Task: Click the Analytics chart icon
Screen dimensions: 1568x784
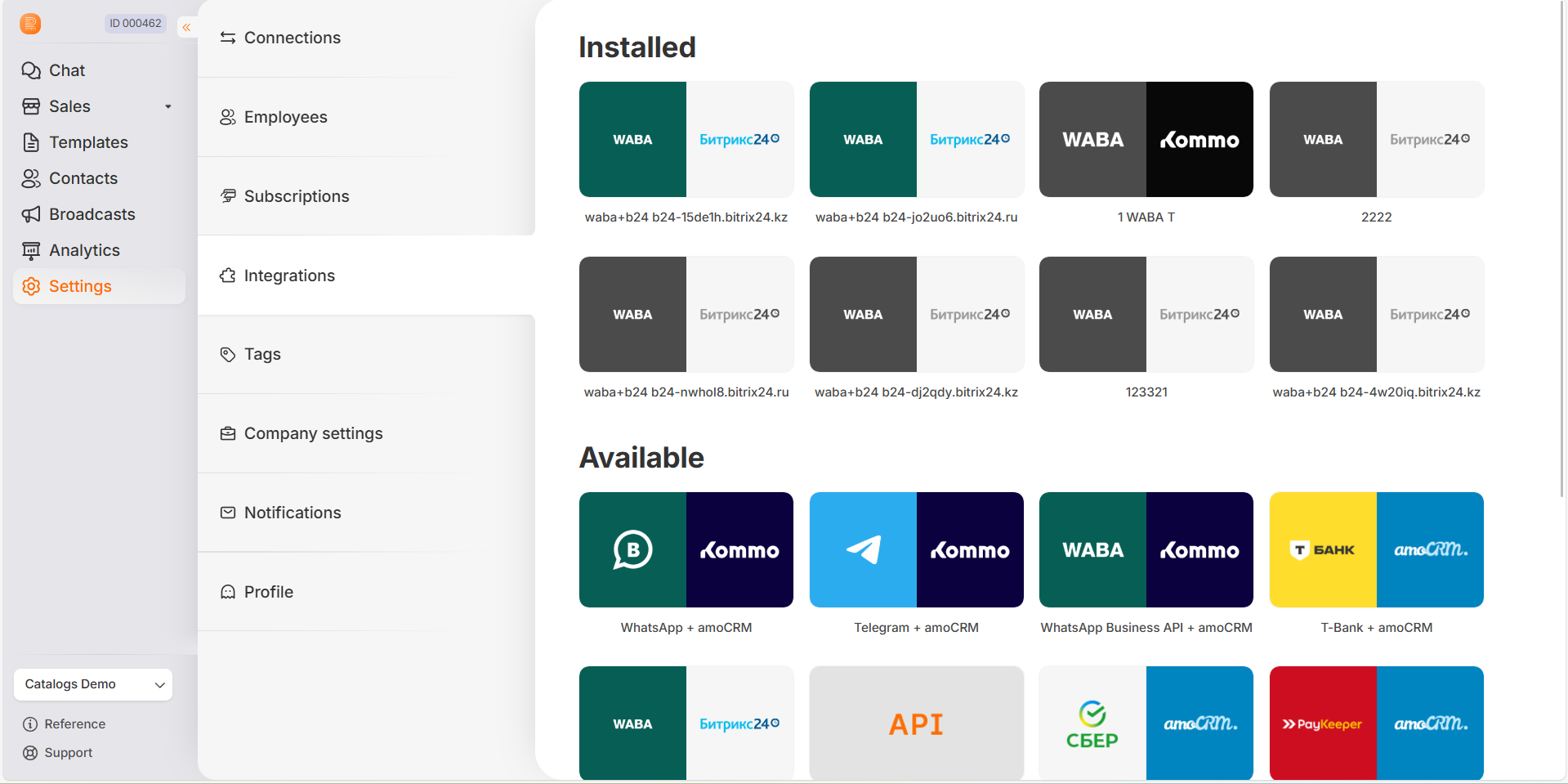Action: [x=31, y=250]
